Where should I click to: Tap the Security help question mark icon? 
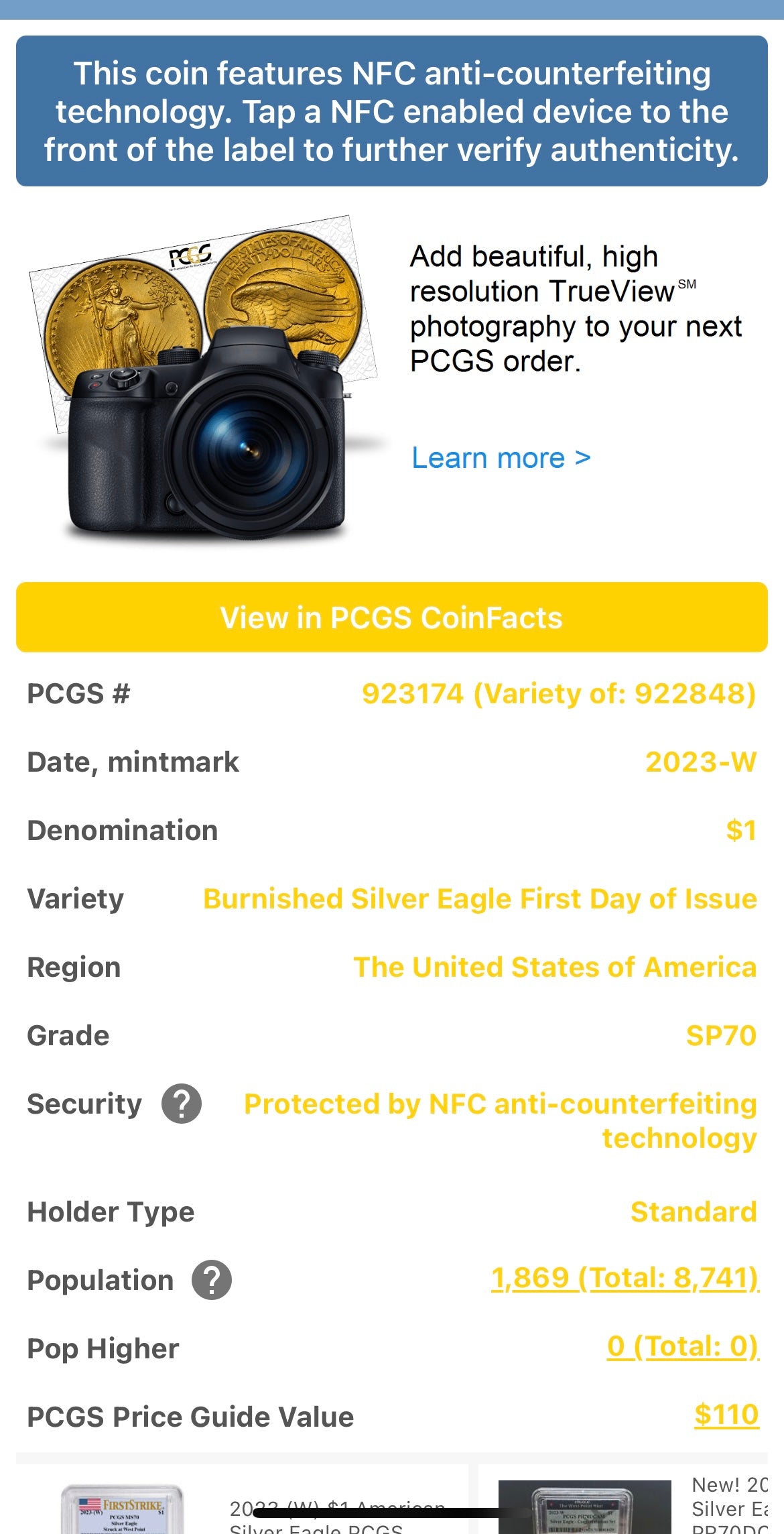tap(182, 1104)
